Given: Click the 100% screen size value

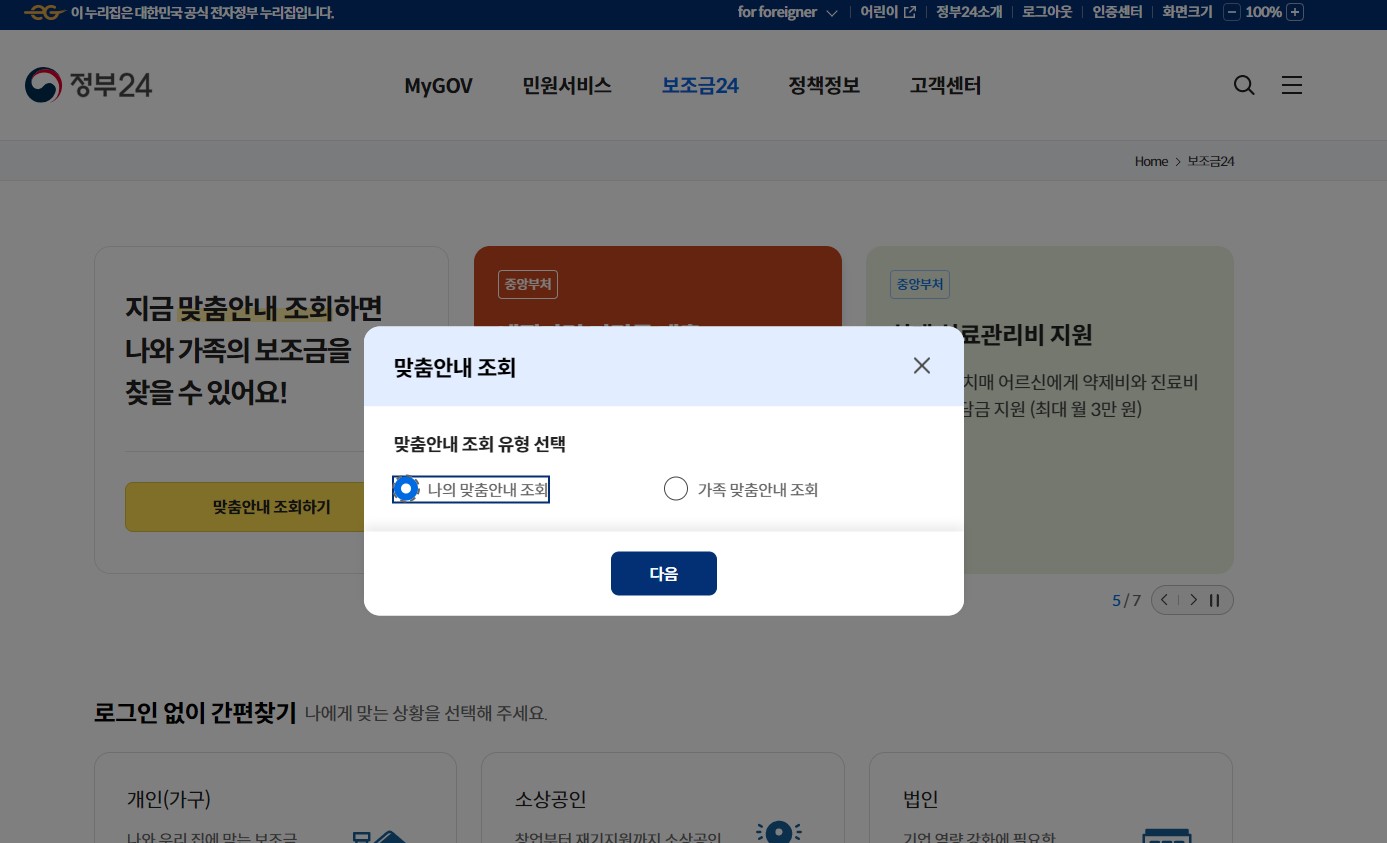Looking at the screenshot, I should point(1264,12).
